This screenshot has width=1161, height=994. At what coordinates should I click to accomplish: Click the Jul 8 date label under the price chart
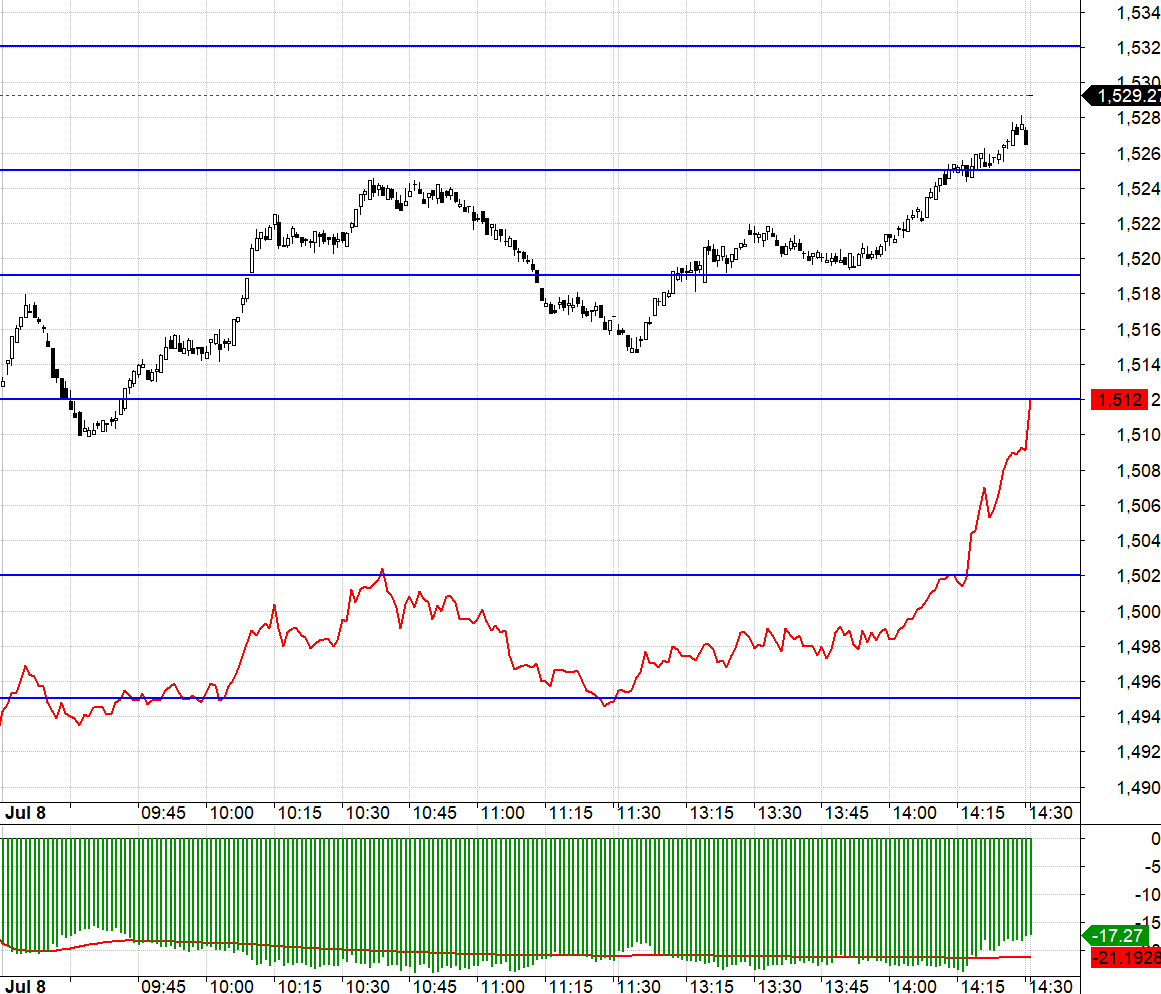(x=25, y=813)
